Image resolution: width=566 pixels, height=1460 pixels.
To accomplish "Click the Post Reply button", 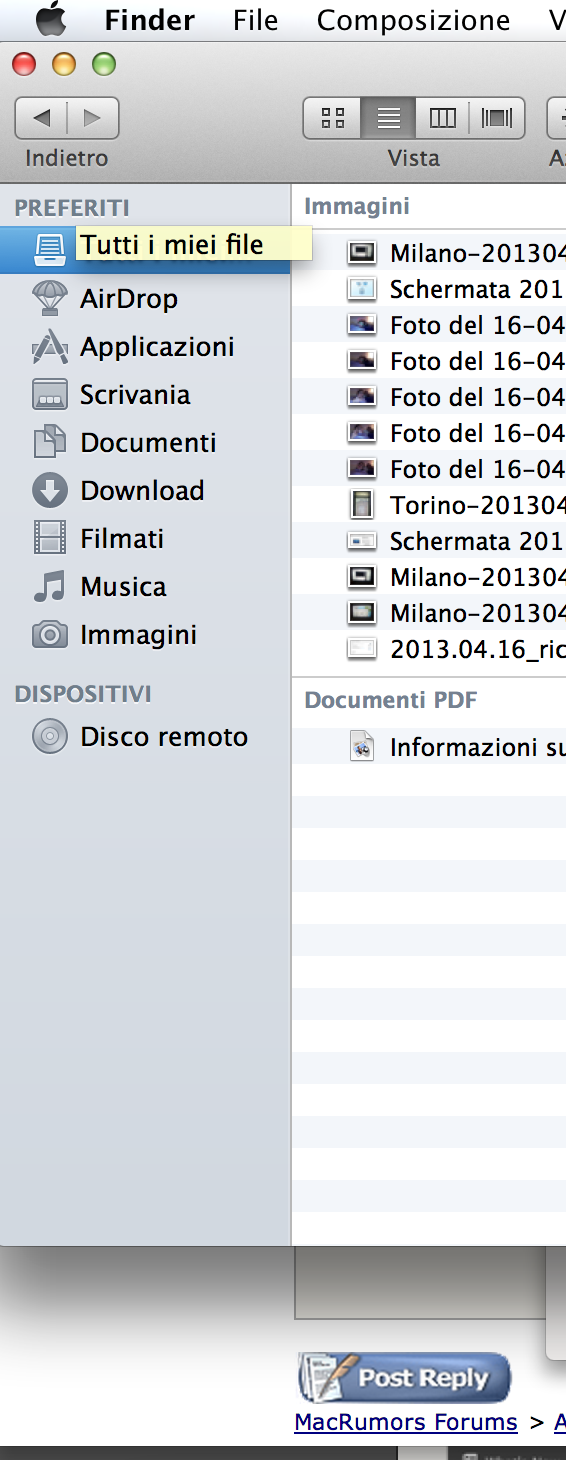I will coord(404,1377).
